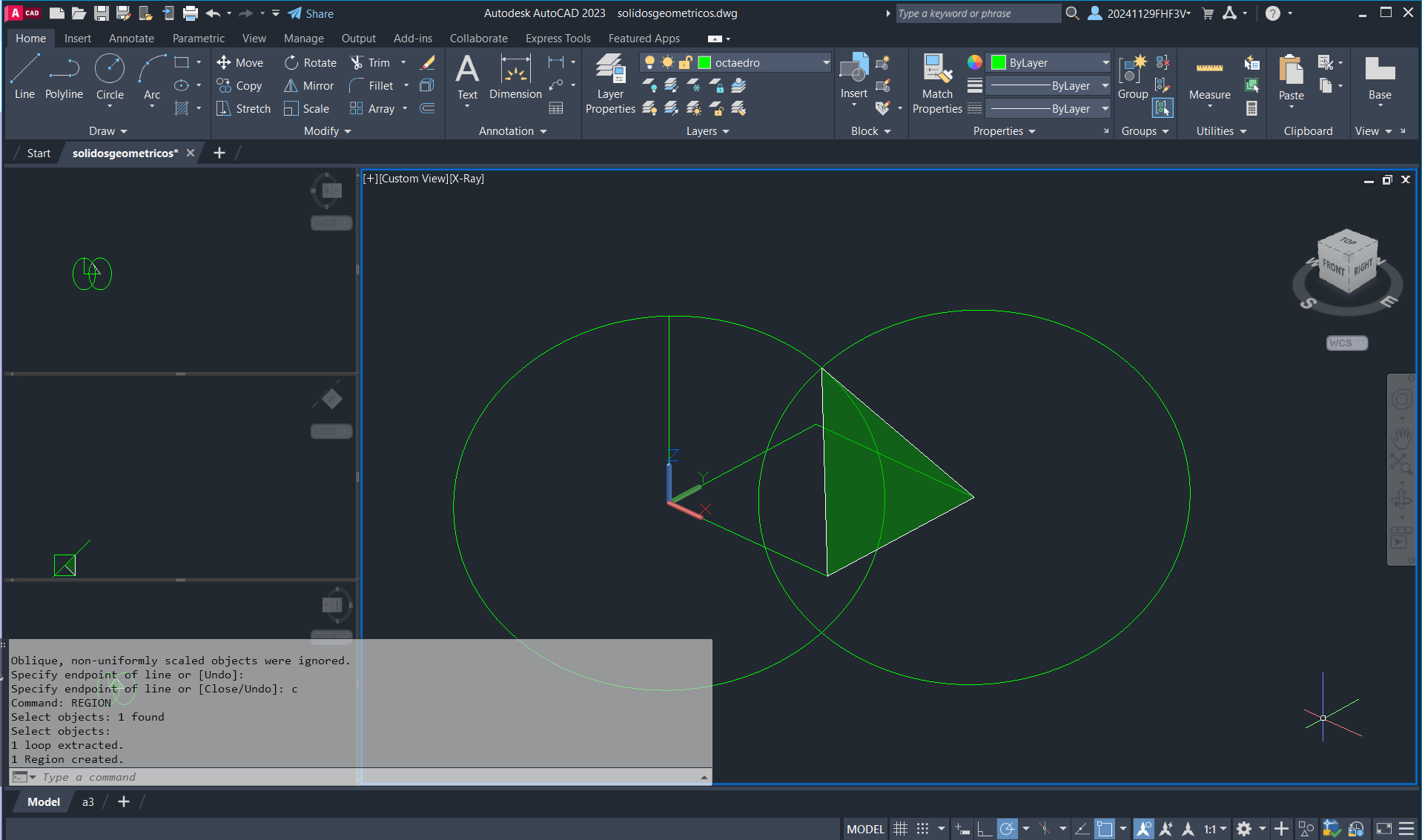Click the Share button
Screen dimensions: 1422x840
(x=311, y=13)
